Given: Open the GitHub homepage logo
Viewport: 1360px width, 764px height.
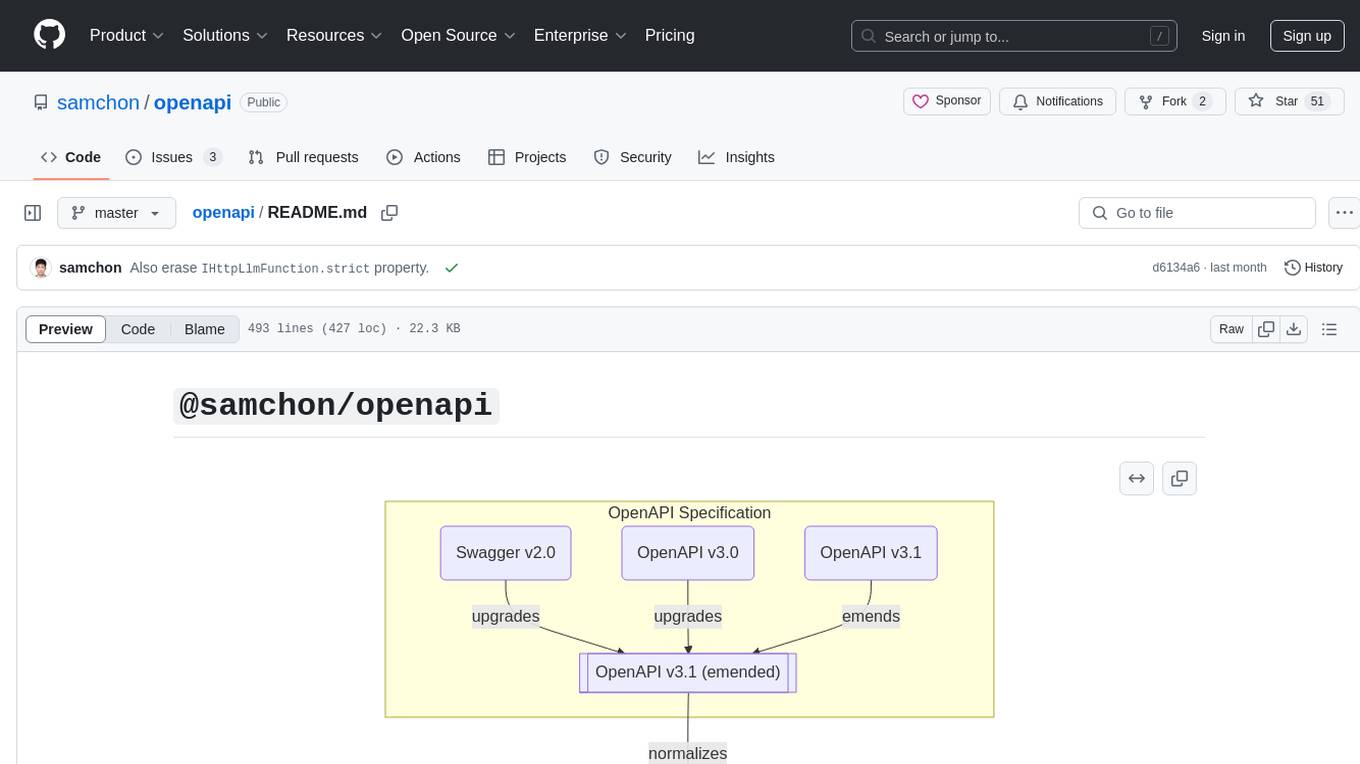Looking at the screenshot, I should (50, 35).
